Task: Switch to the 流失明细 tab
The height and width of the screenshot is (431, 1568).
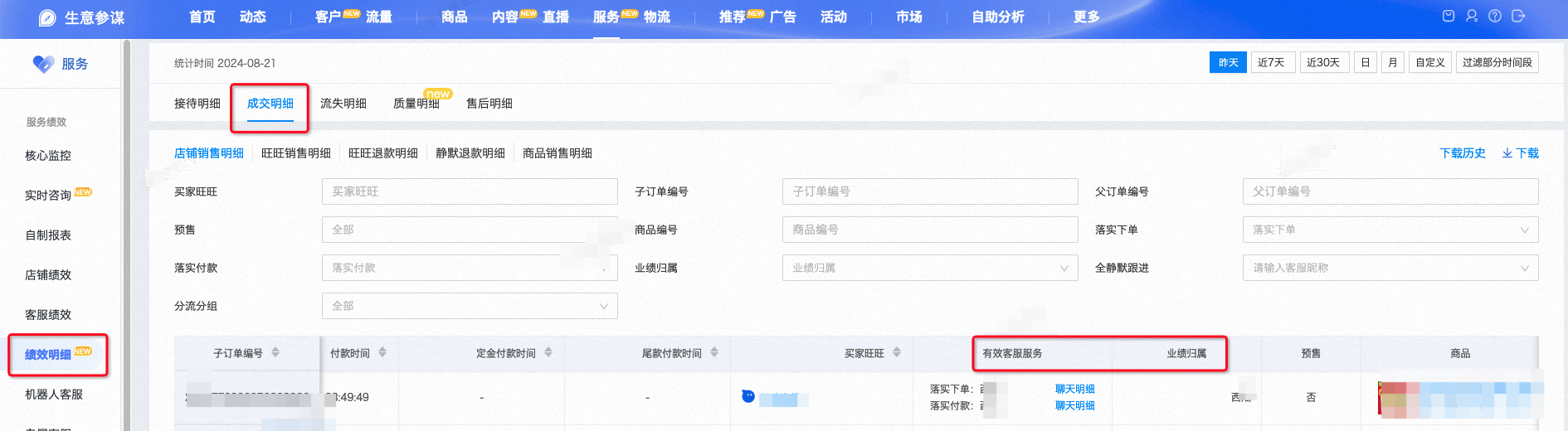Action: coord(343,104)
